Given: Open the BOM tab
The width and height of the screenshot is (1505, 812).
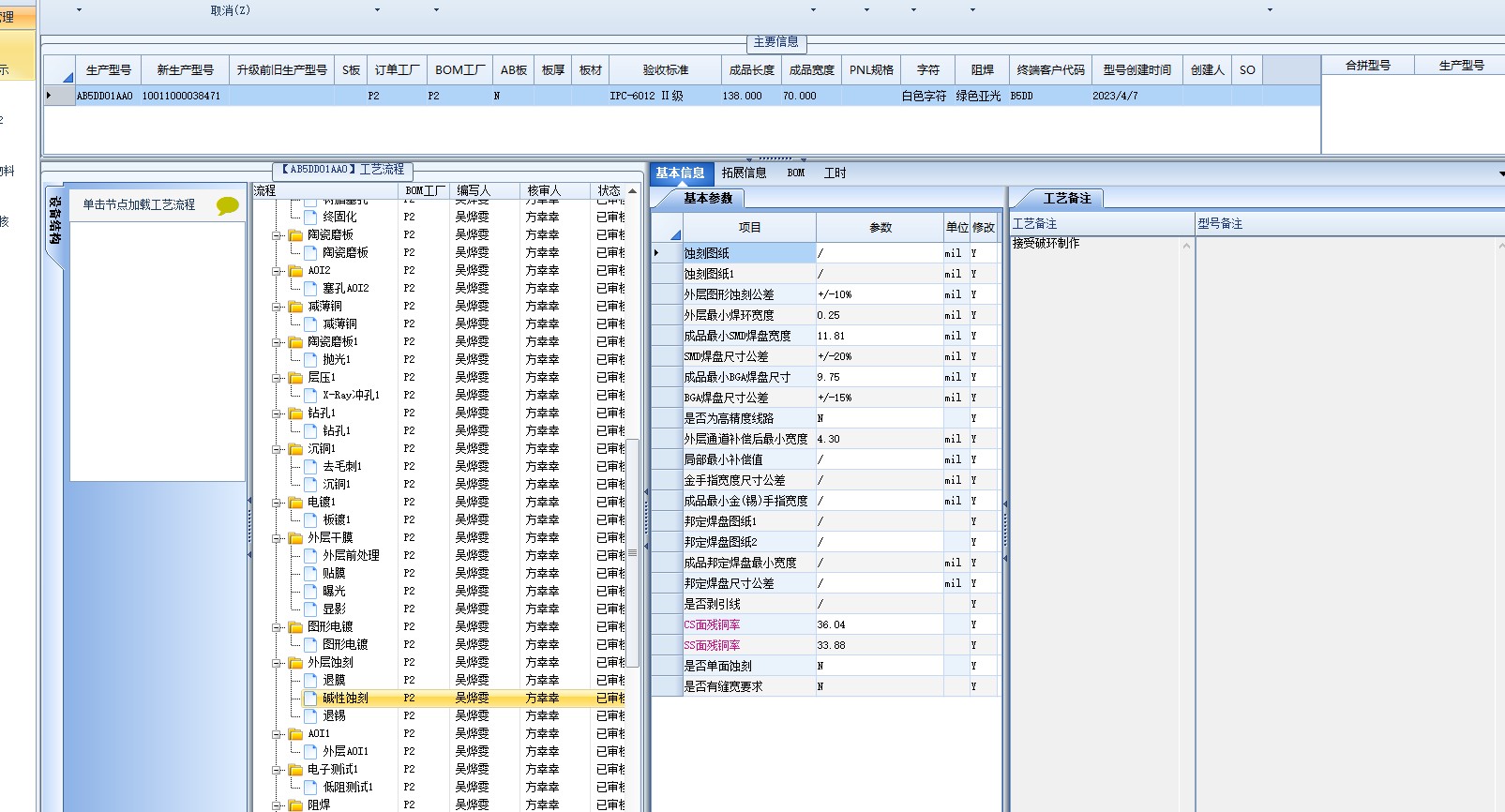Looking at the screenshot, I should (x=796, y=173).
